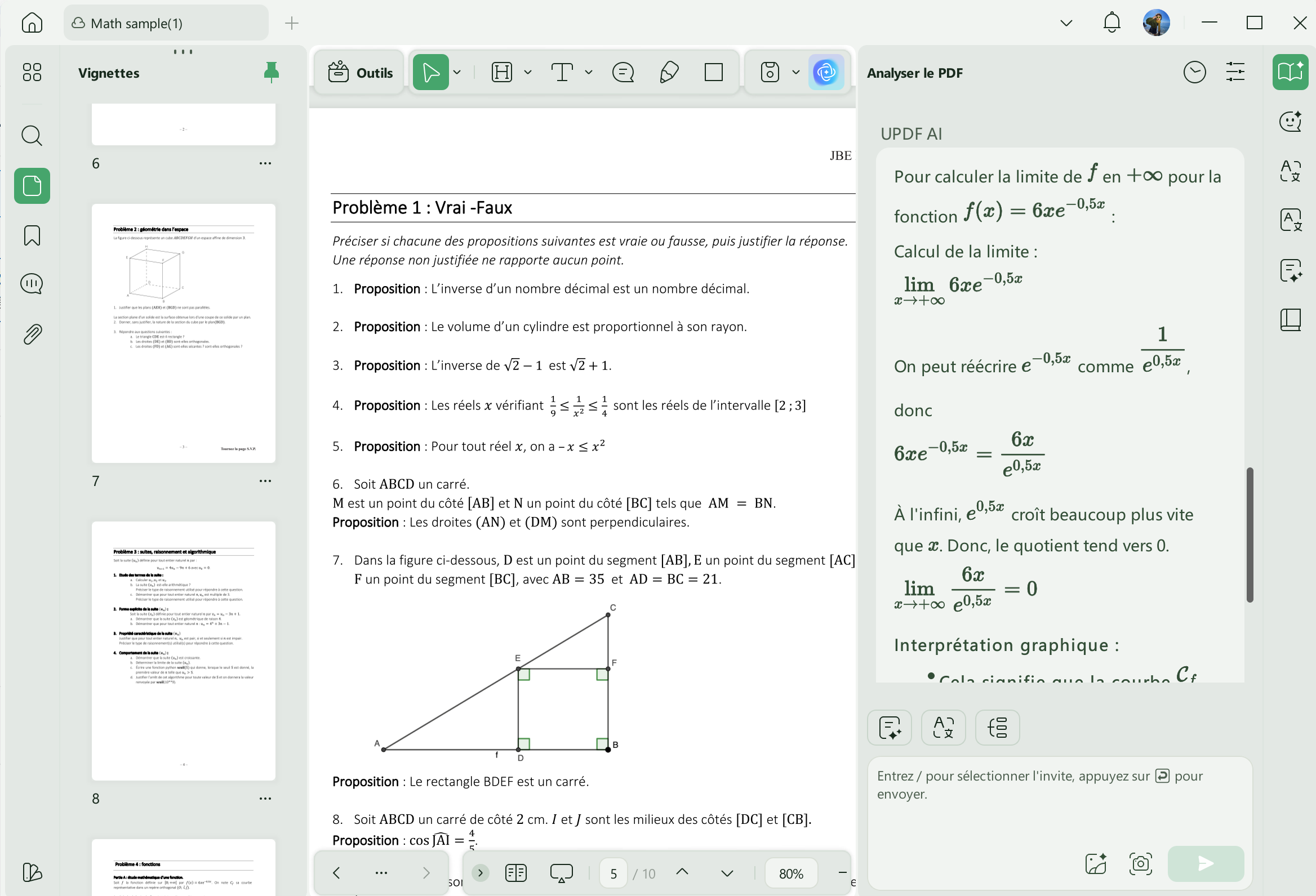The image size is (1316, 896).
Task: Expand the highlight tool options
Action: tap(528, 73)
